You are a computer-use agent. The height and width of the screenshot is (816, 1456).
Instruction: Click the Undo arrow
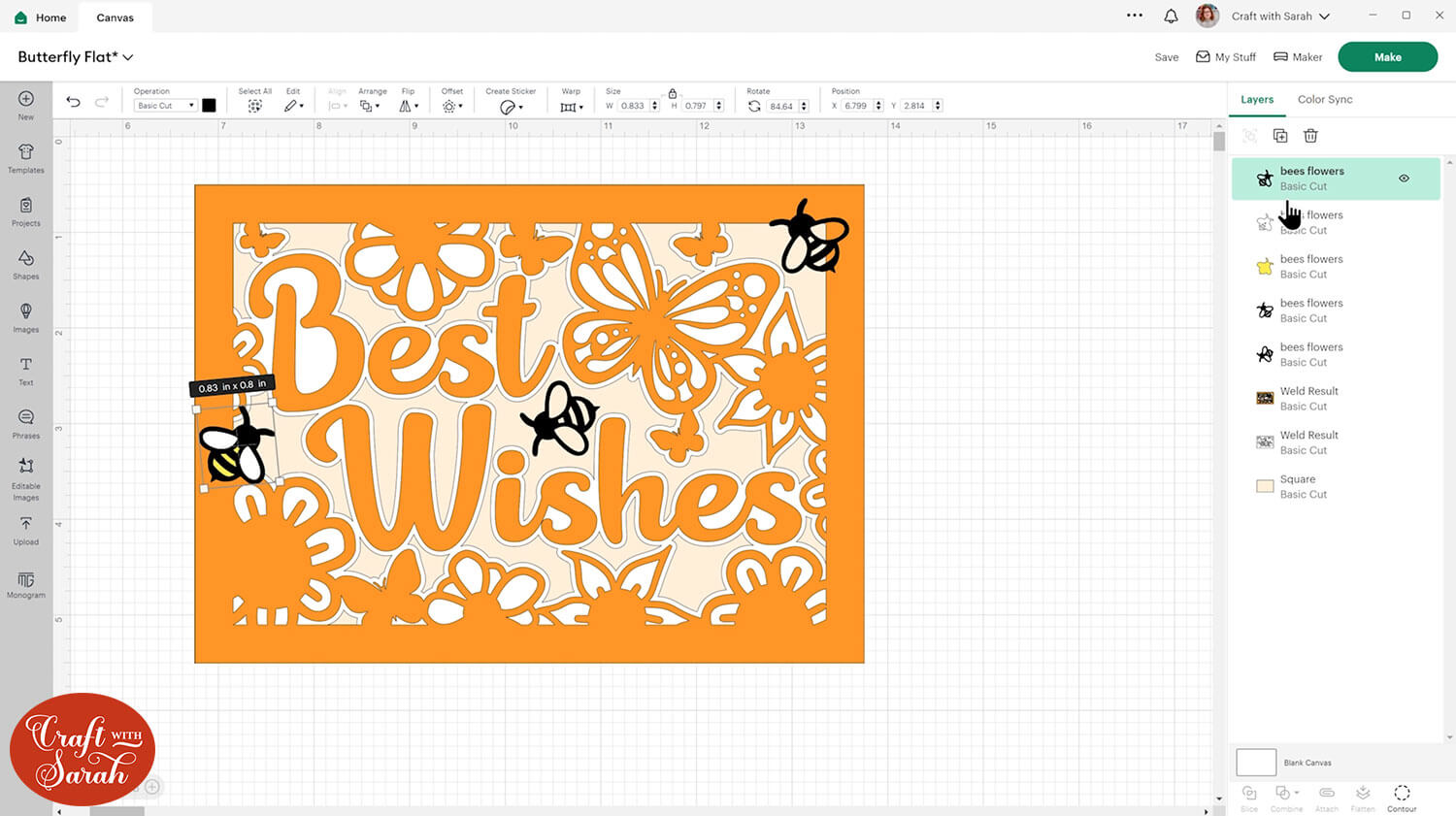(x=73, y=102)
